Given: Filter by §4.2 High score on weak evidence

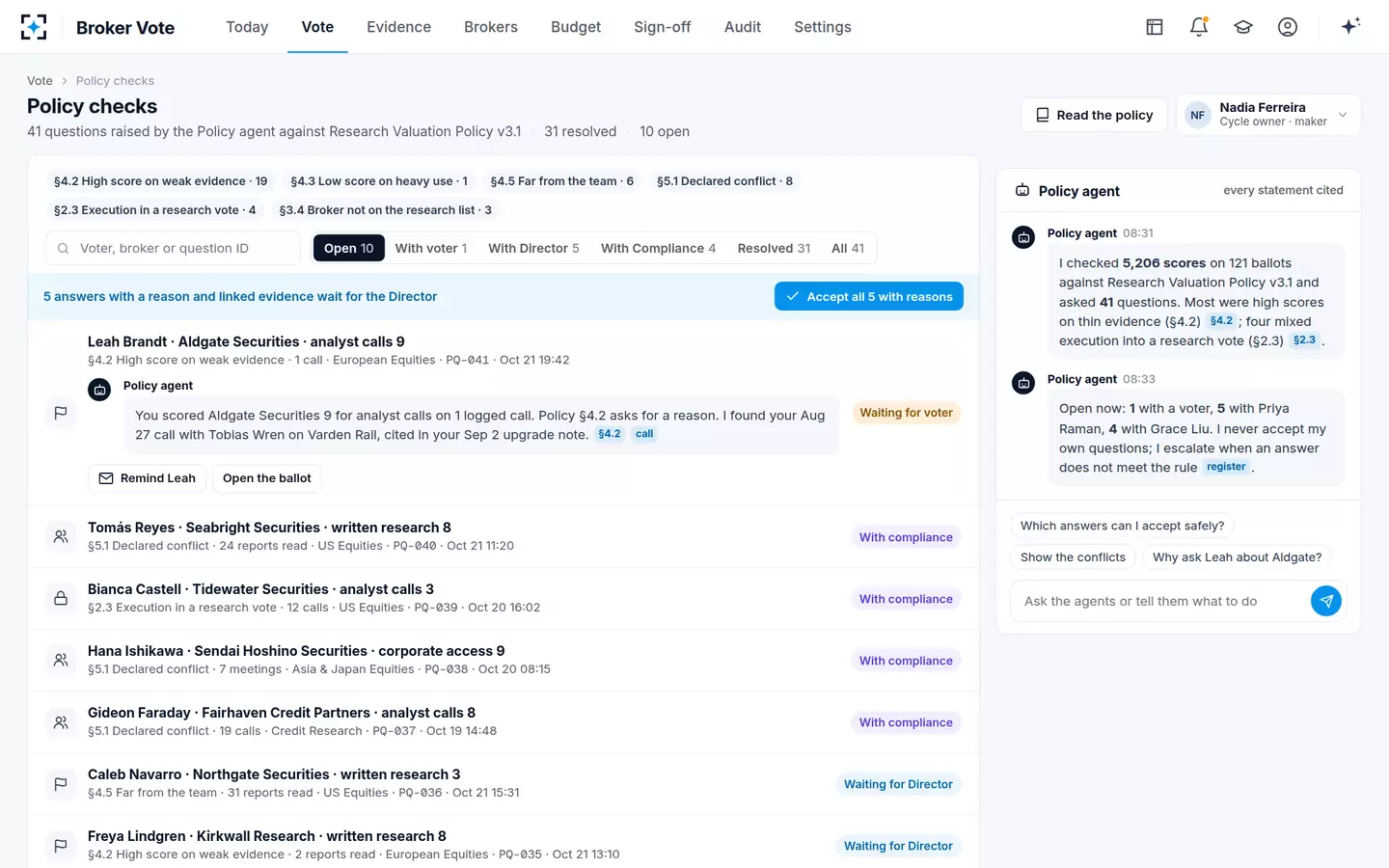Looking at the screenshot, I should tap(161, 181).
